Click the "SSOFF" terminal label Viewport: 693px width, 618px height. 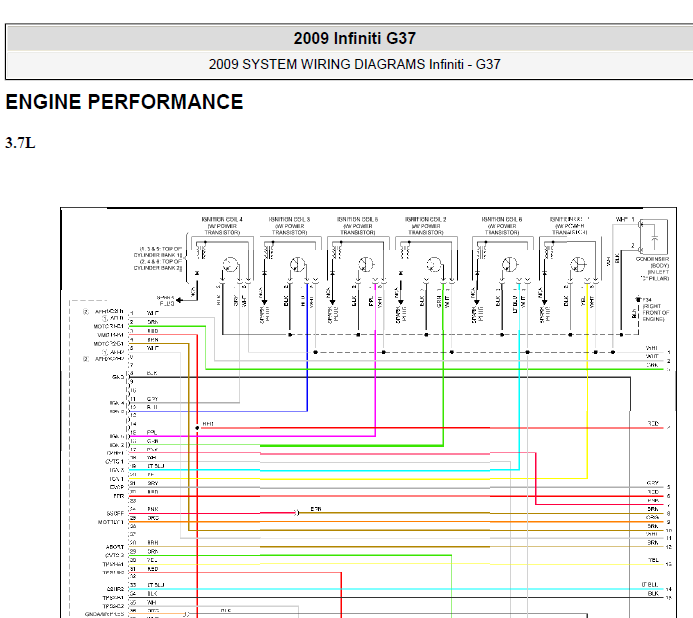coord(115,513)
